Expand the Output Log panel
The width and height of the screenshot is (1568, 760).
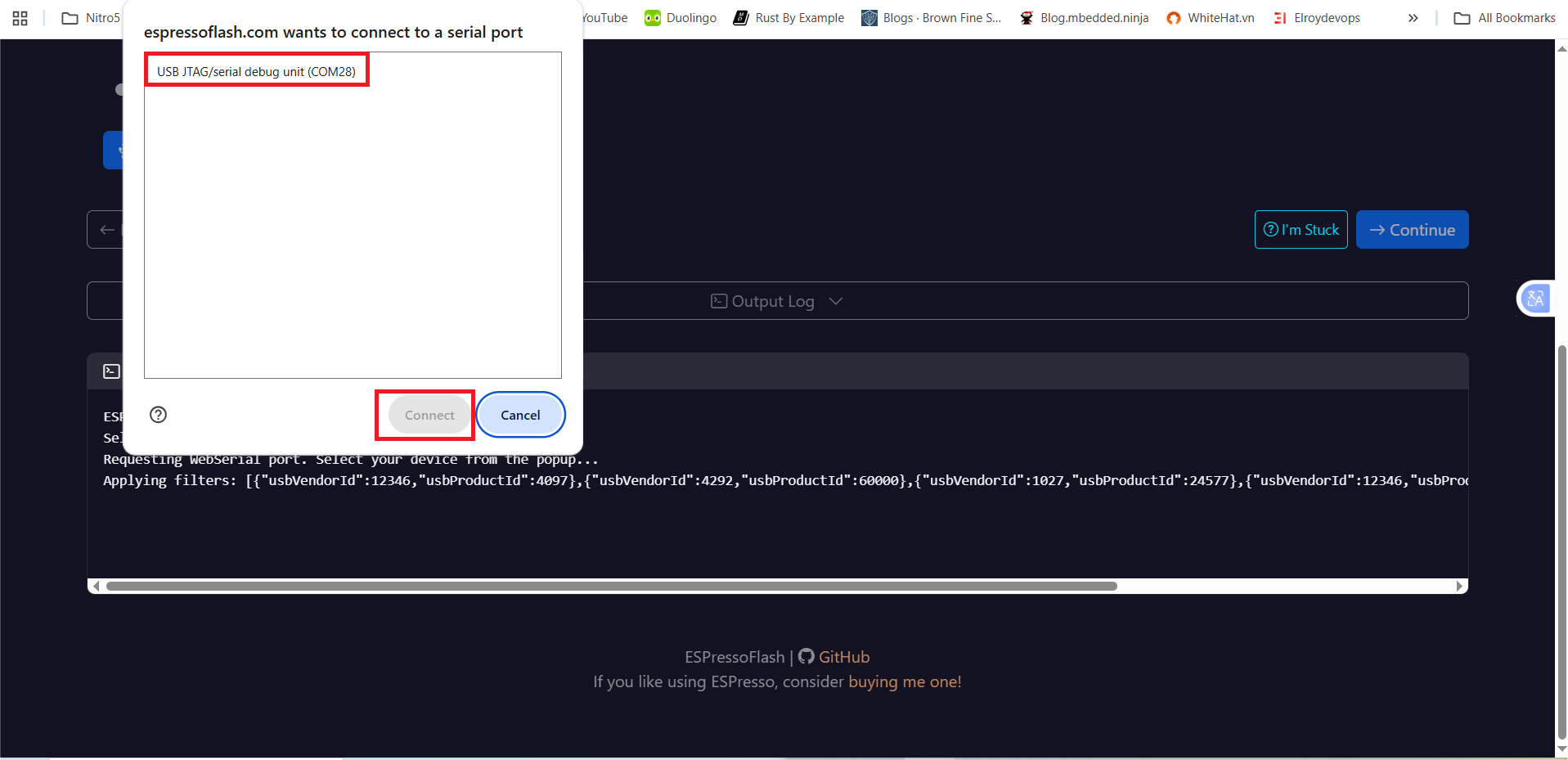(776, 301)
